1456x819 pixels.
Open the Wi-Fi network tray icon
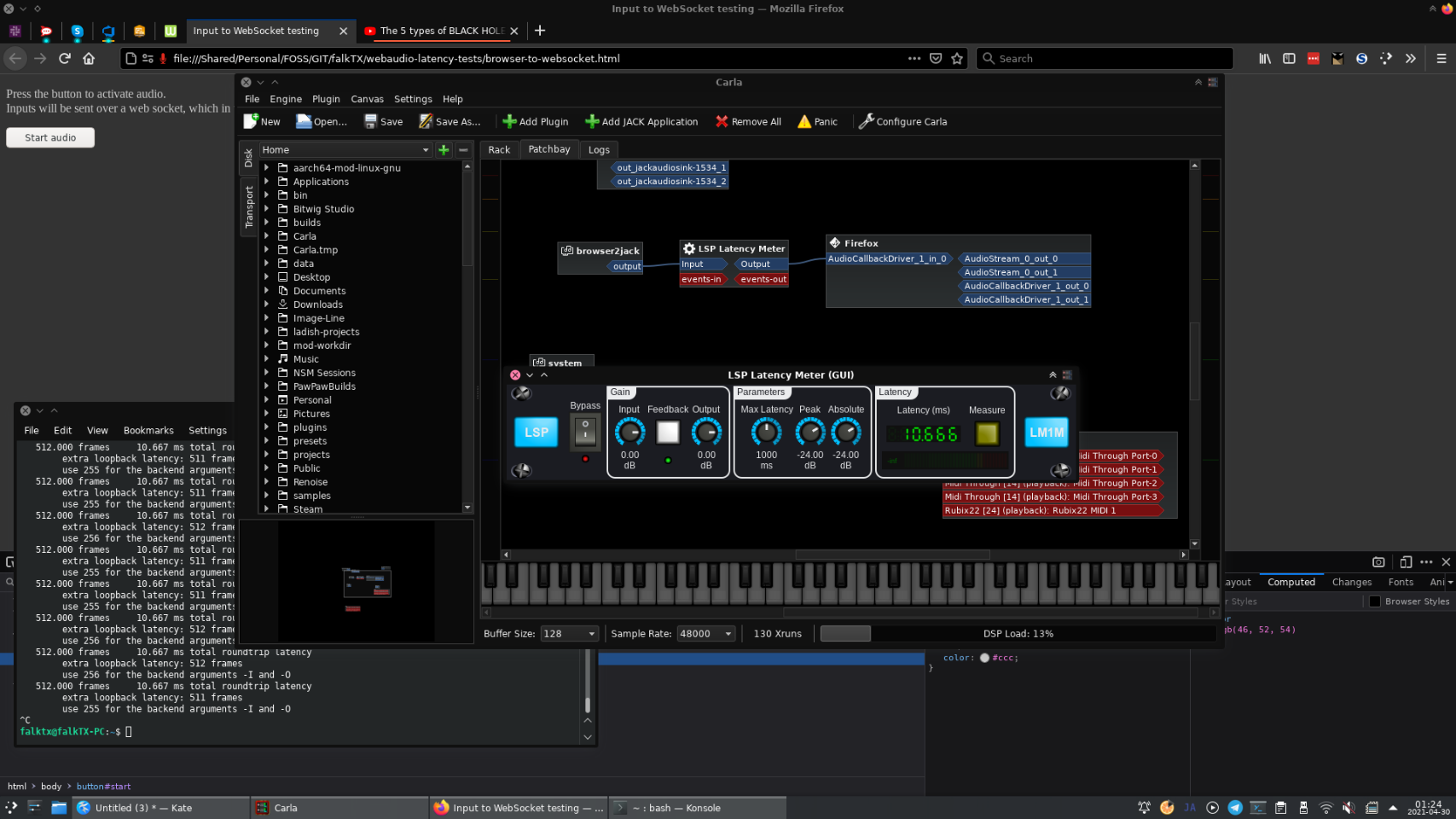1325,807
